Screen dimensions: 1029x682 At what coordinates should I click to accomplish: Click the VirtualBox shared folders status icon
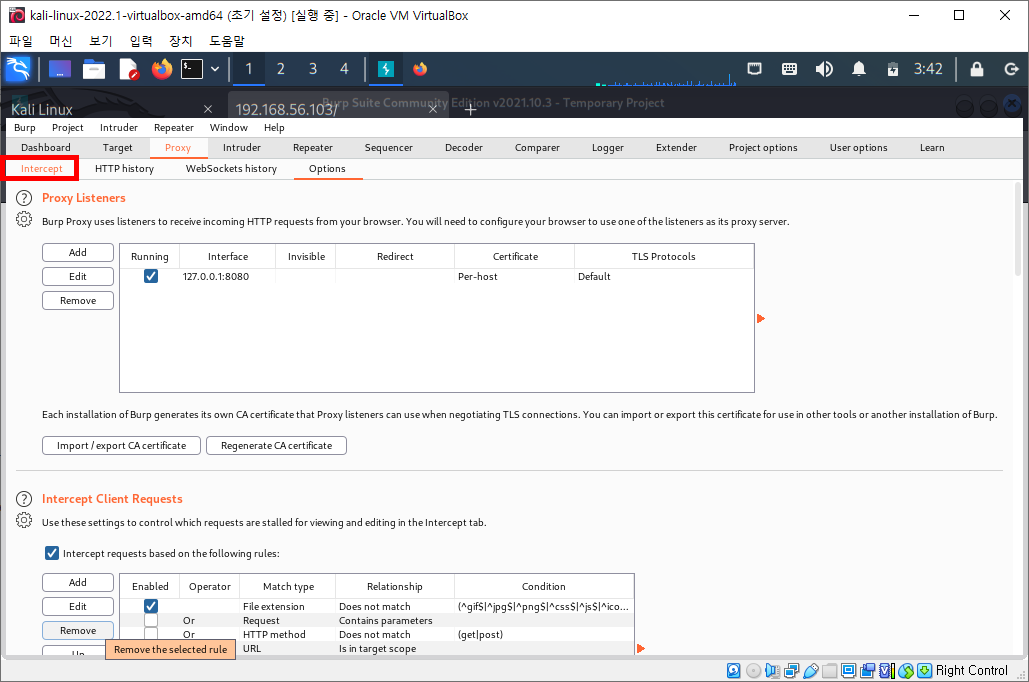[x=830, y=670]
